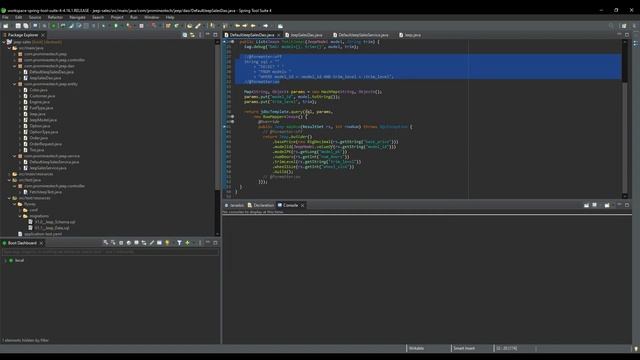Collapse the com.promineotech.jeep.service package
Screen dimensions: 640x360
tap(15, 156)
